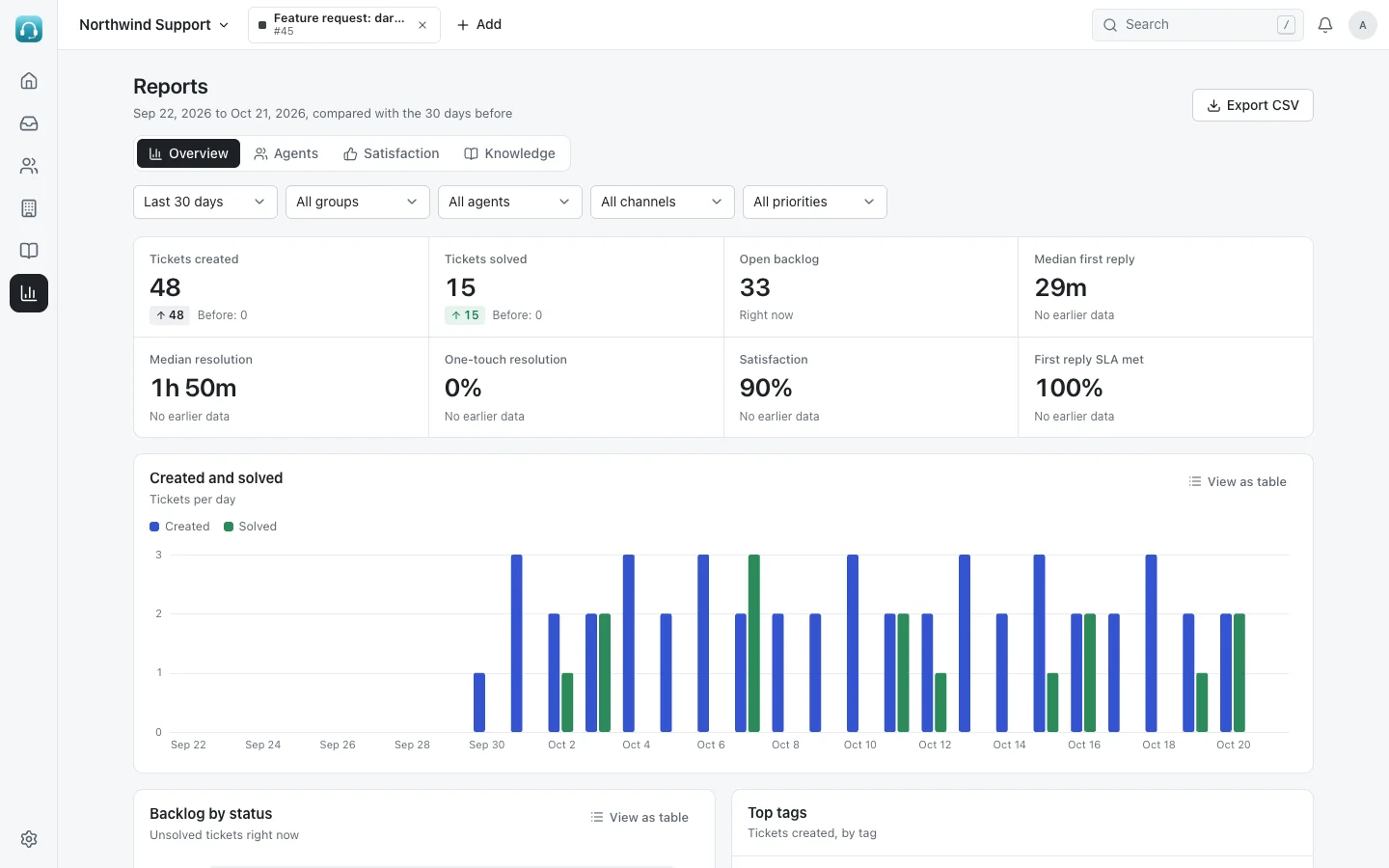The width and height of the screenshot is (1389, 868).
Task: Click the First reply SLA met 100% value
Action: point(1069,388)
